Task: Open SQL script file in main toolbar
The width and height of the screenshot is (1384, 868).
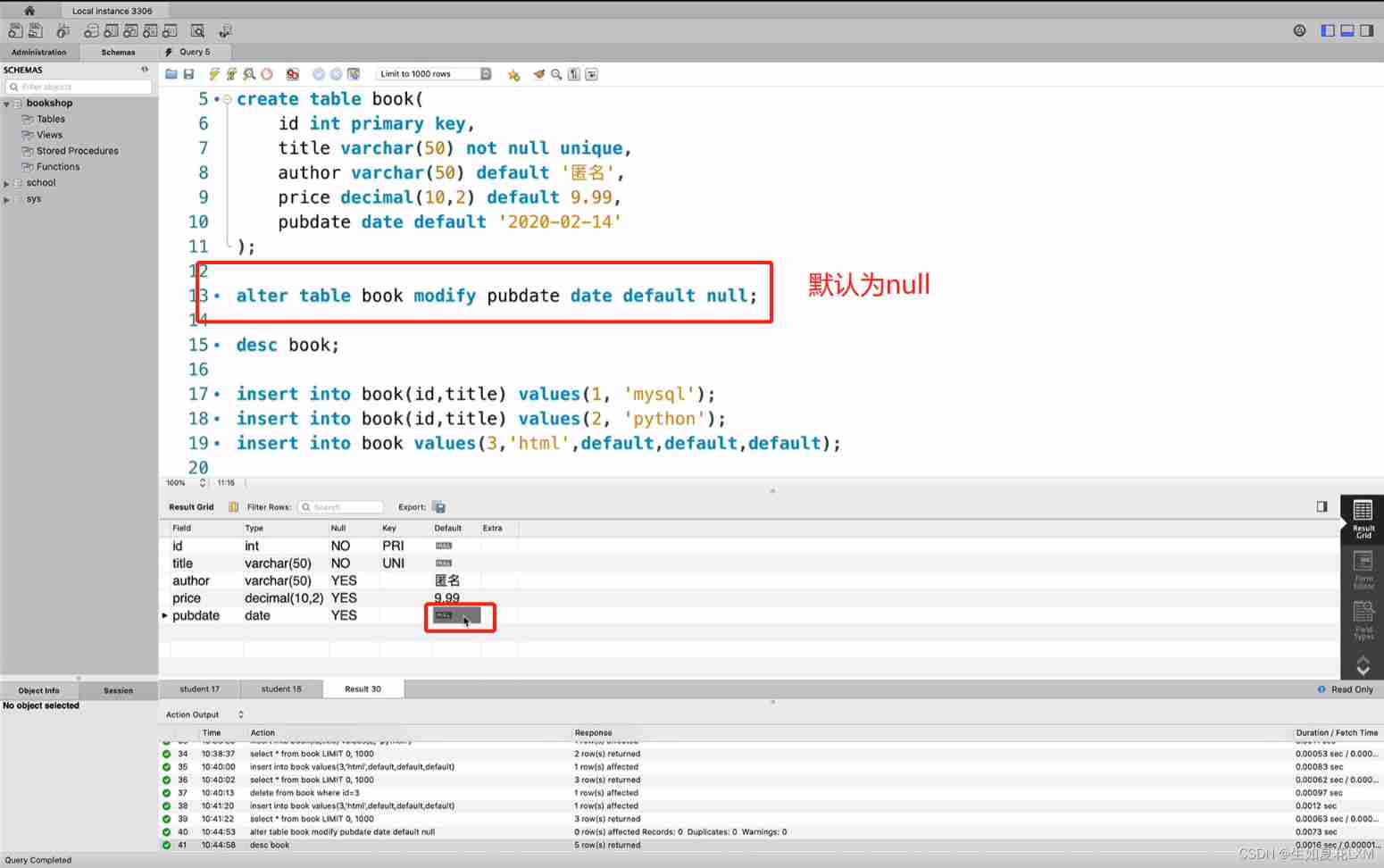Action: tap(36, 31)
